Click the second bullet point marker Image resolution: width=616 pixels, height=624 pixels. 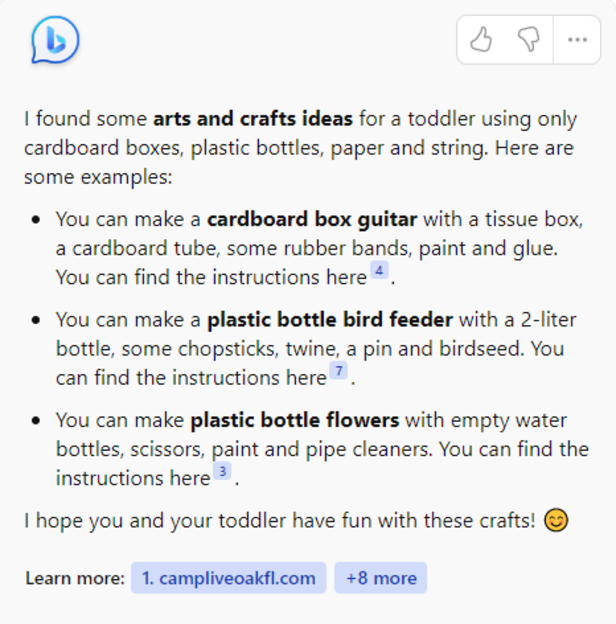coord(37,321)
